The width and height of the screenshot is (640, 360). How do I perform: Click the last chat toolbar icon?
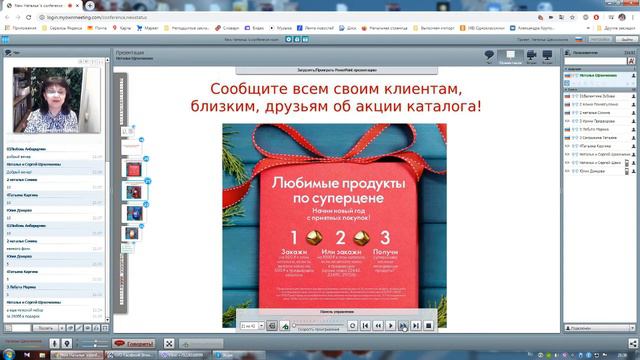click(105, 328)
